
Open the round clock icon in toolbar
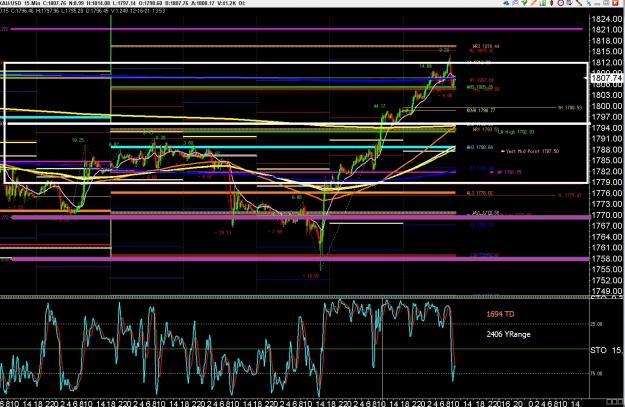[x=561, y=3]
